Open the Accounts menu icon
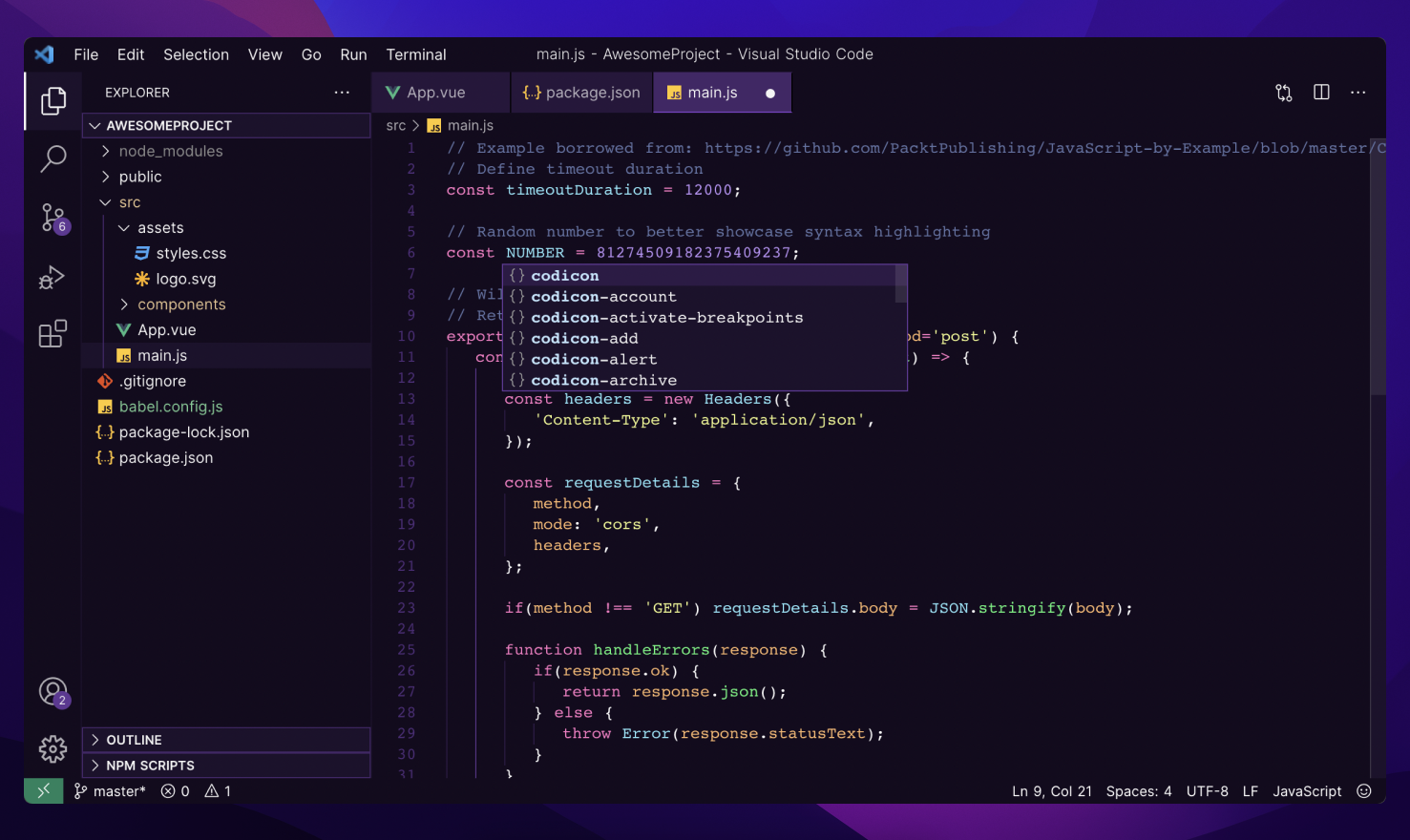The width and height of the screenshot is (1410, 840). click(x=53, y=691)
